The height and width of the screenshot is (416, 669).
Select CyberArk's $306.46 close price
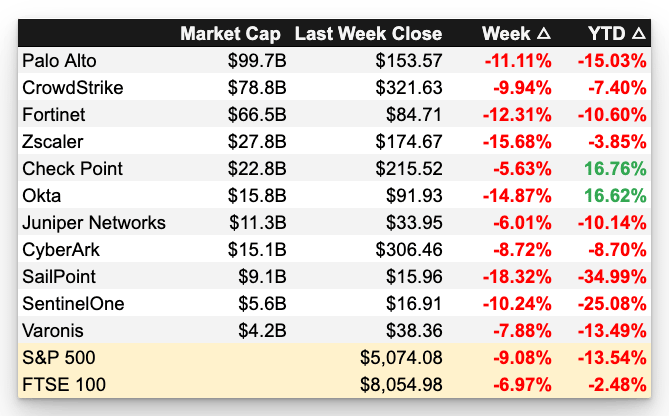click(409, 250)
